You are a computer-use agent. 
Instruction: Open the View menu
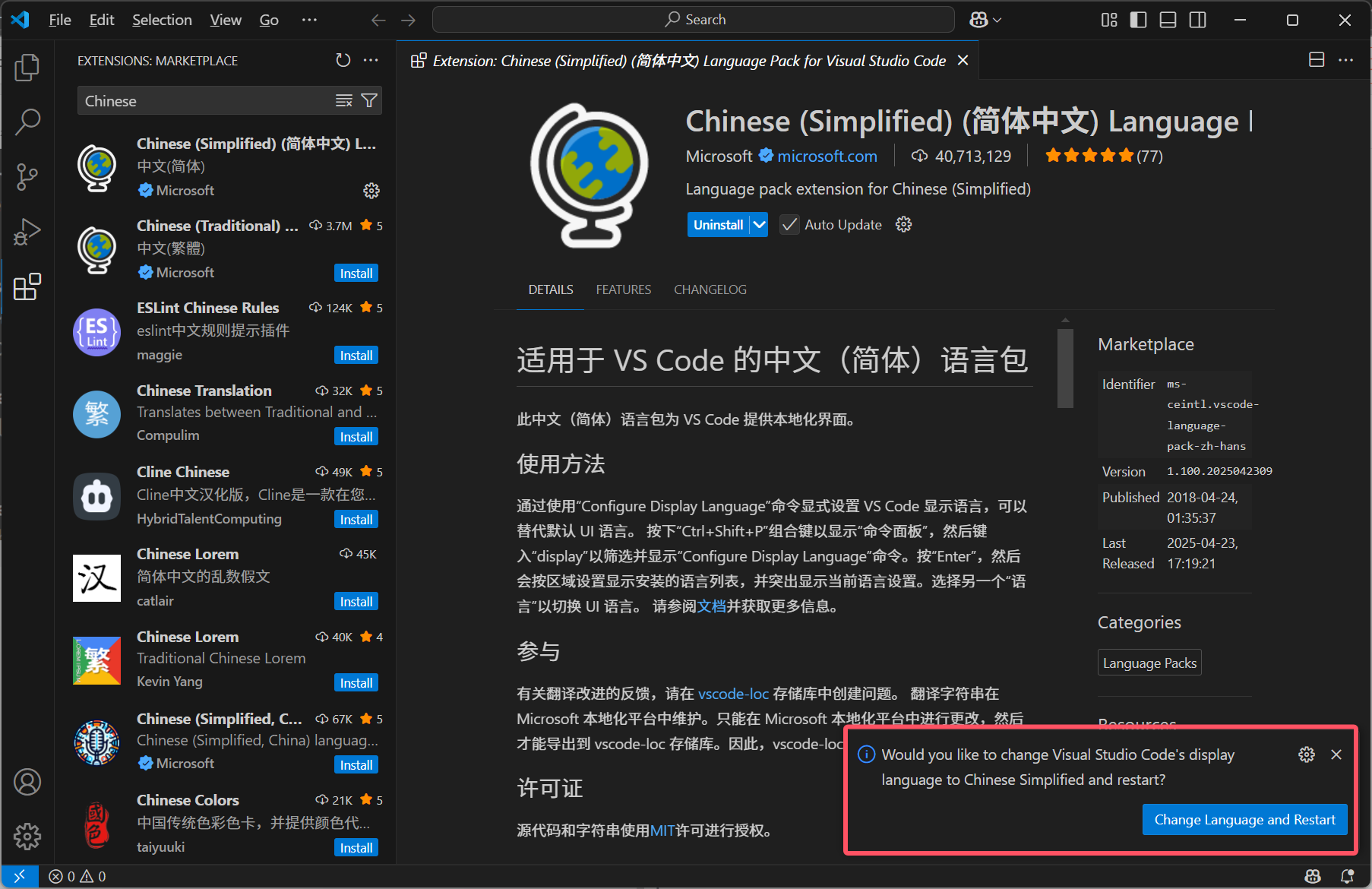226,20
